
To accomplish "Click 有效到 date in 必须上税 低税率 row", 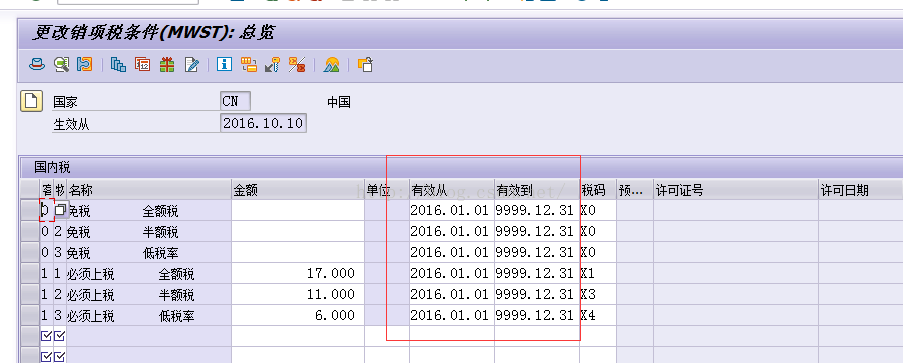I will [x=537, y=315].
